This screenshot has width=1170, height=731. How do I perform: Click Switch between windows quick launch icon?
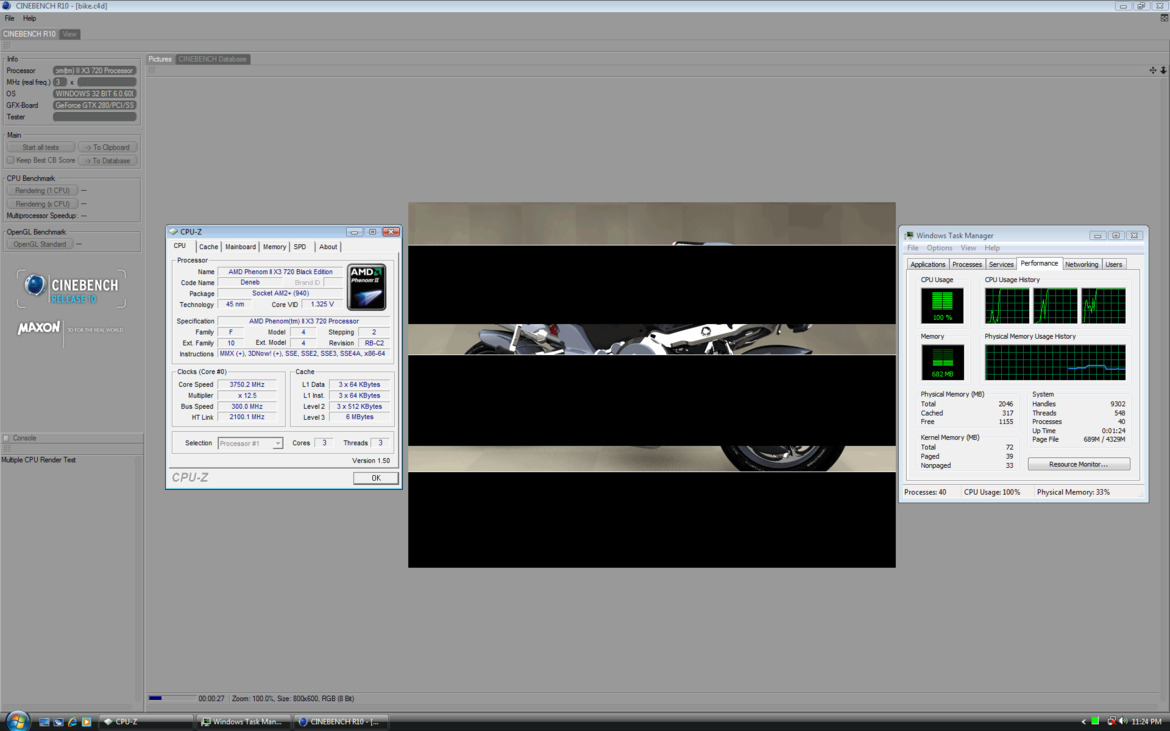pos(58,722)
